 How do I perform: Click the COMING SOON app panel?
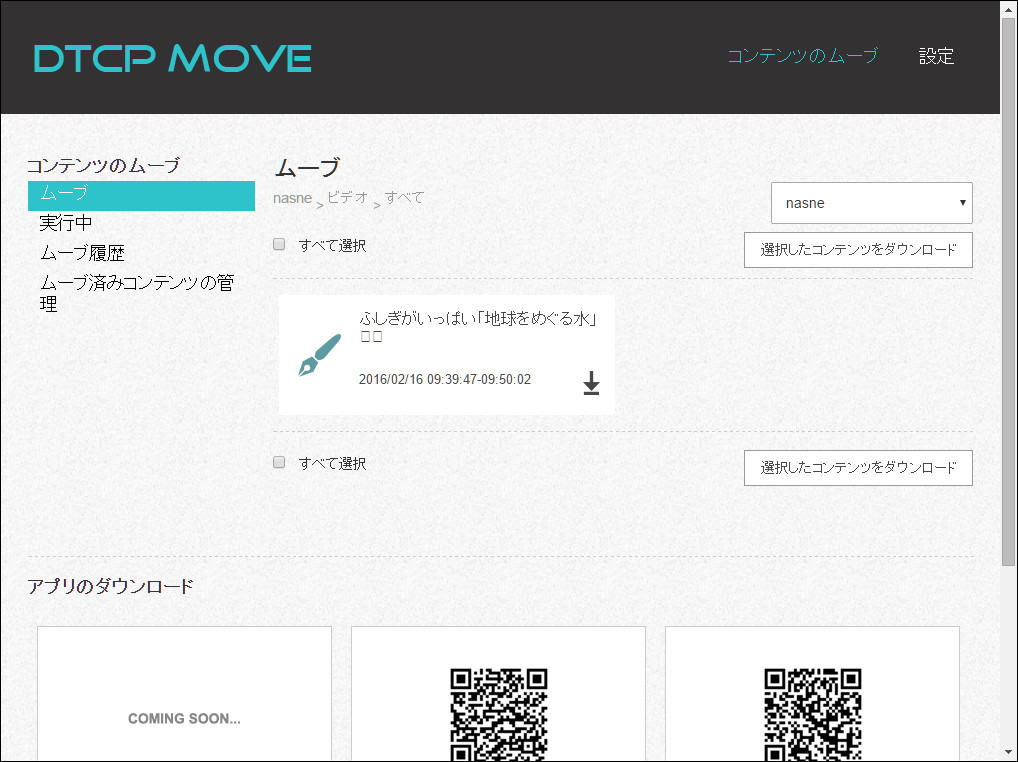(184, 717)
